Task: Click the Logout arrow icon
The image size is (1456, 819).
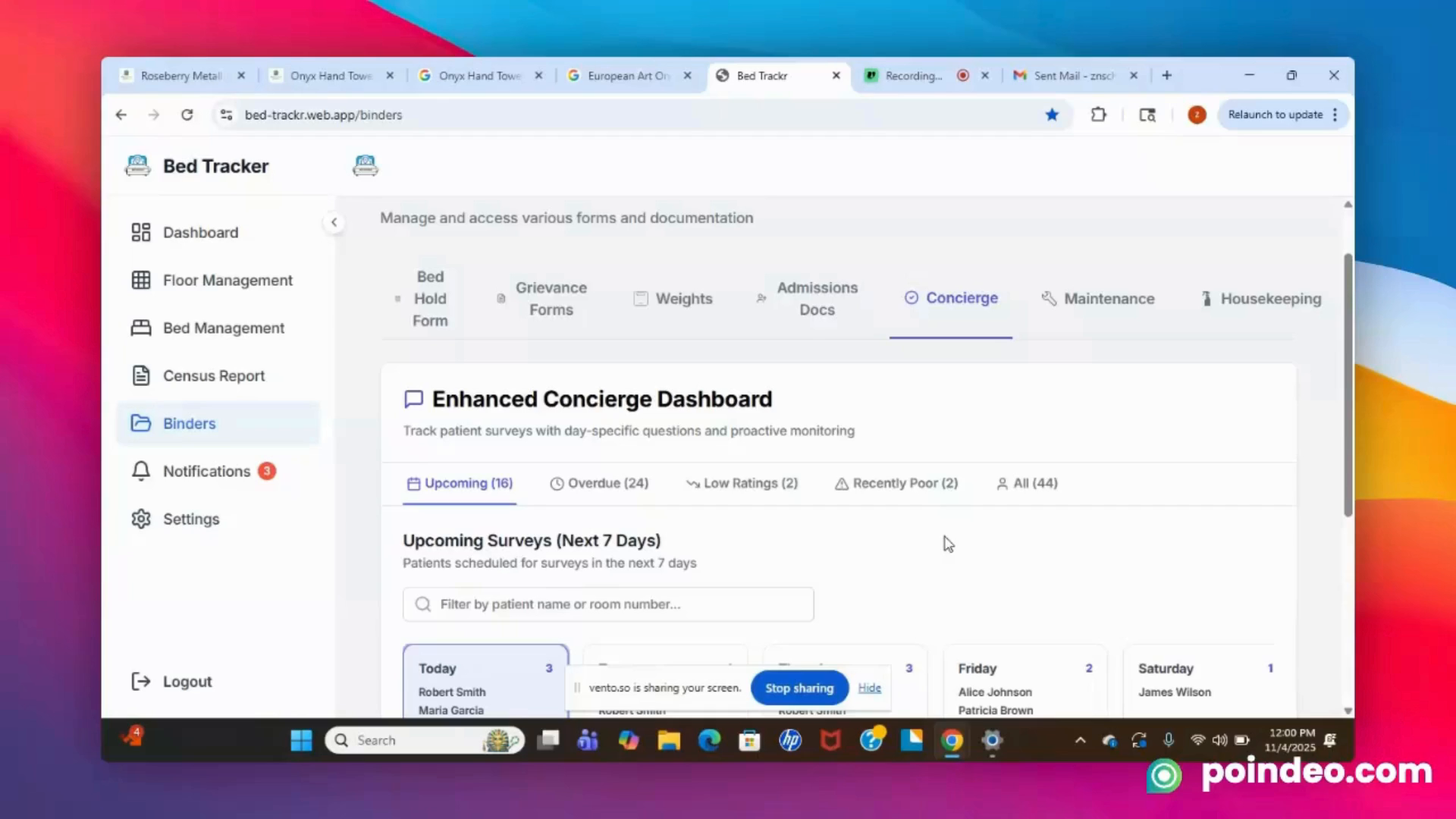Action: (141, 681)
